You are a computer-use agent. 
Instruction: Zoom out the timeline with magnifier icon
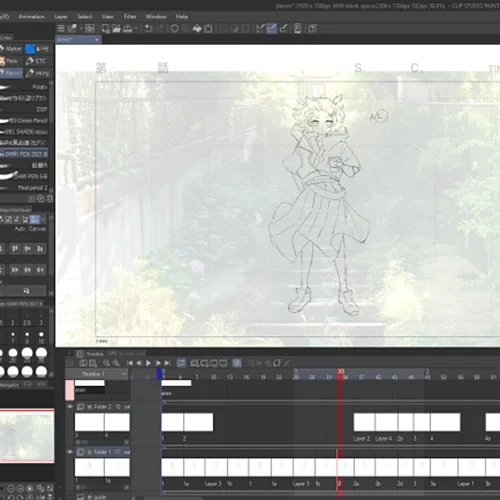[x=106, y=363]
